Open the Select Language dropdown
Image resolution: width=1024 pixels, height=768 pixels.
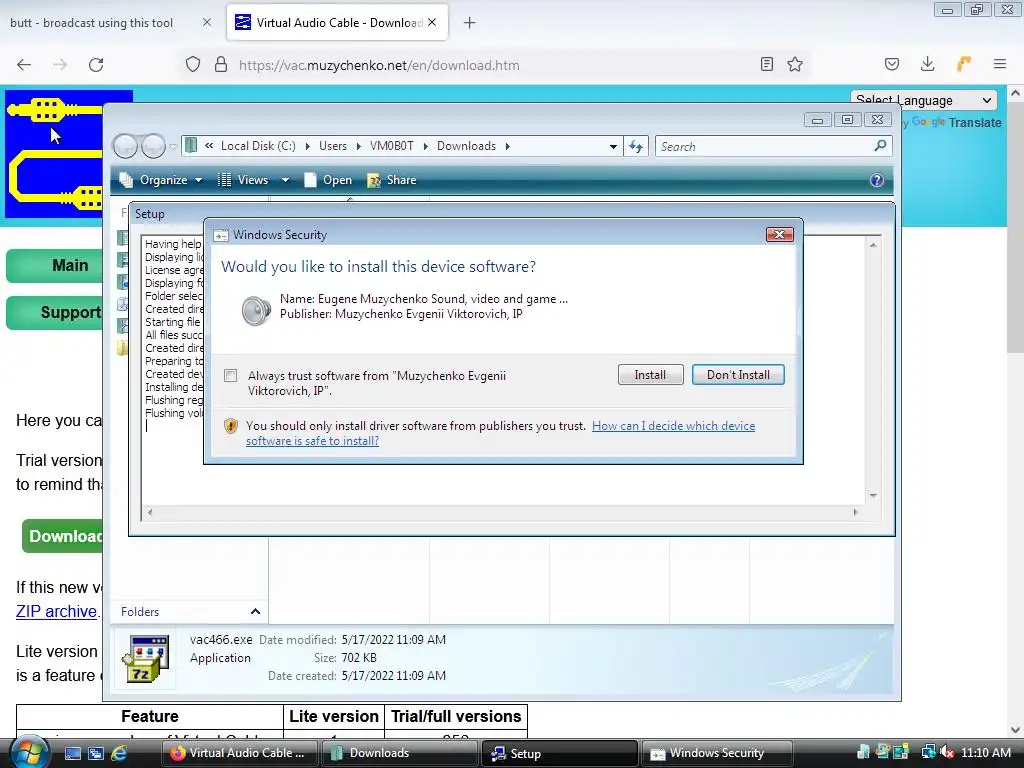pos(924,101)
